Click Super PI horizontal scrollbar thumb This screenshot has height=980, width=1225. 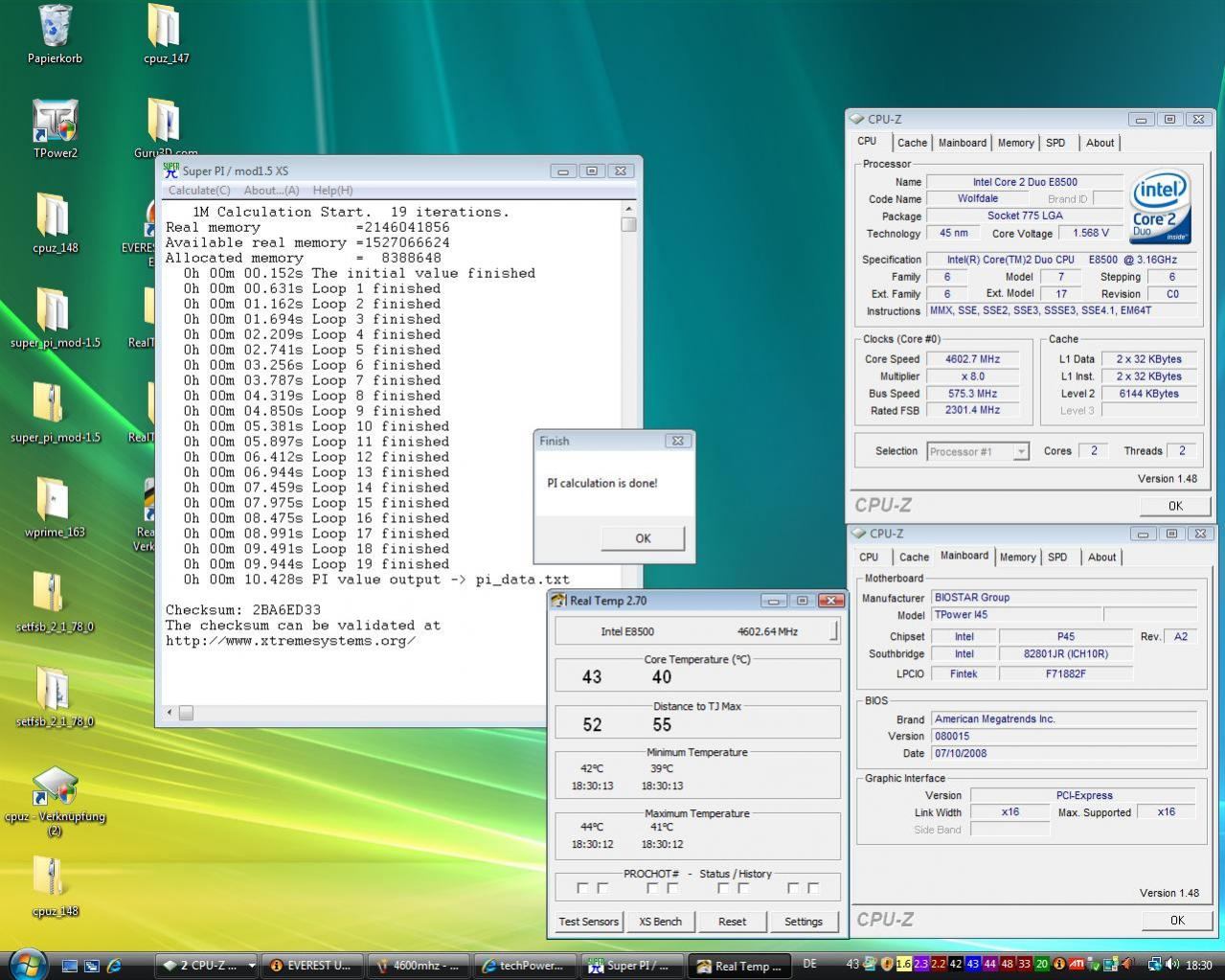186,712
